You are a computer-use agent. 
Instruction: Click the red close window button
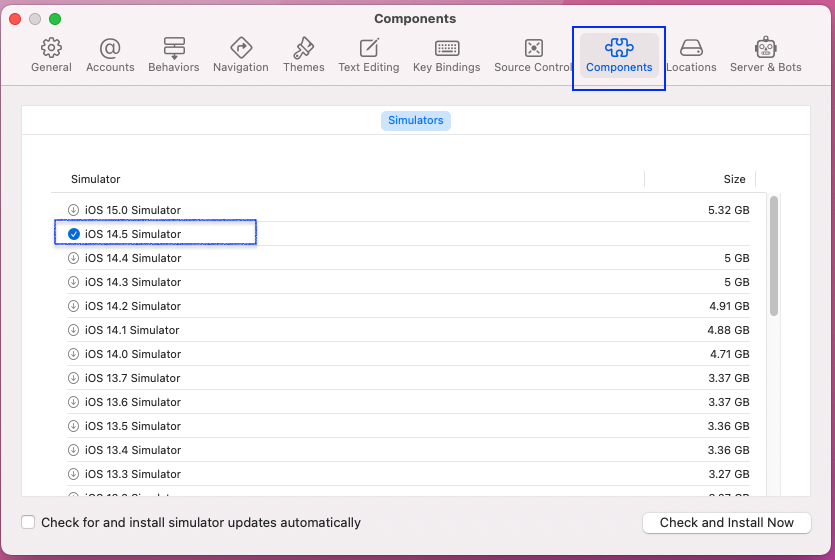[15, 19]
